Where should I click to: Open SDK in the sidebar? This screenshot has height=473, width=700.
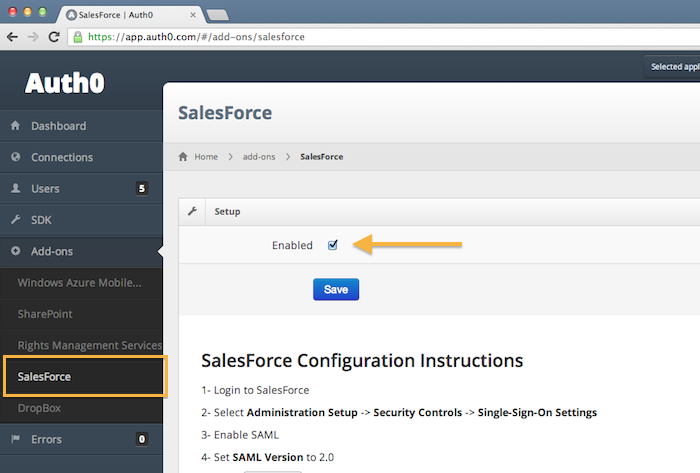pos(81,220)
